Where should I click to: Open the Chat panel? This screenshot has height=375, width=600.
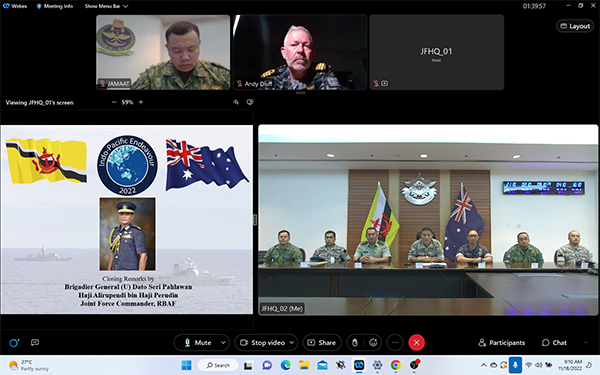pos(554,342)
